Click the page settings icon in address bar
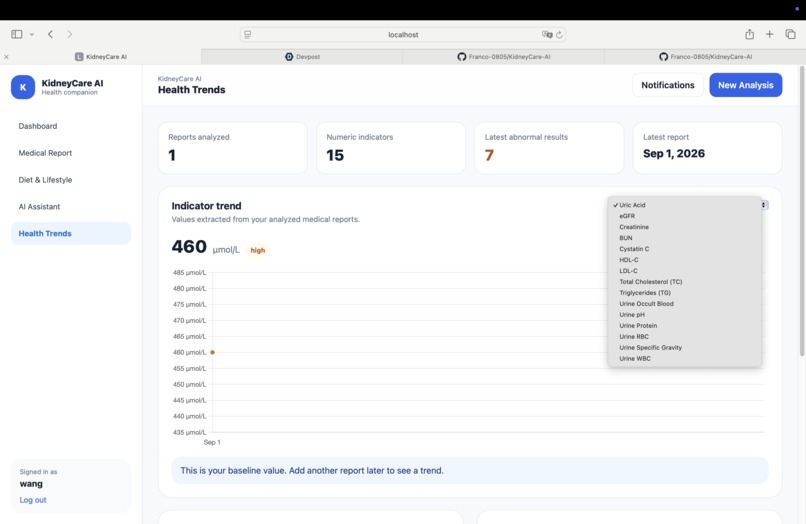 tap(248, 34)
